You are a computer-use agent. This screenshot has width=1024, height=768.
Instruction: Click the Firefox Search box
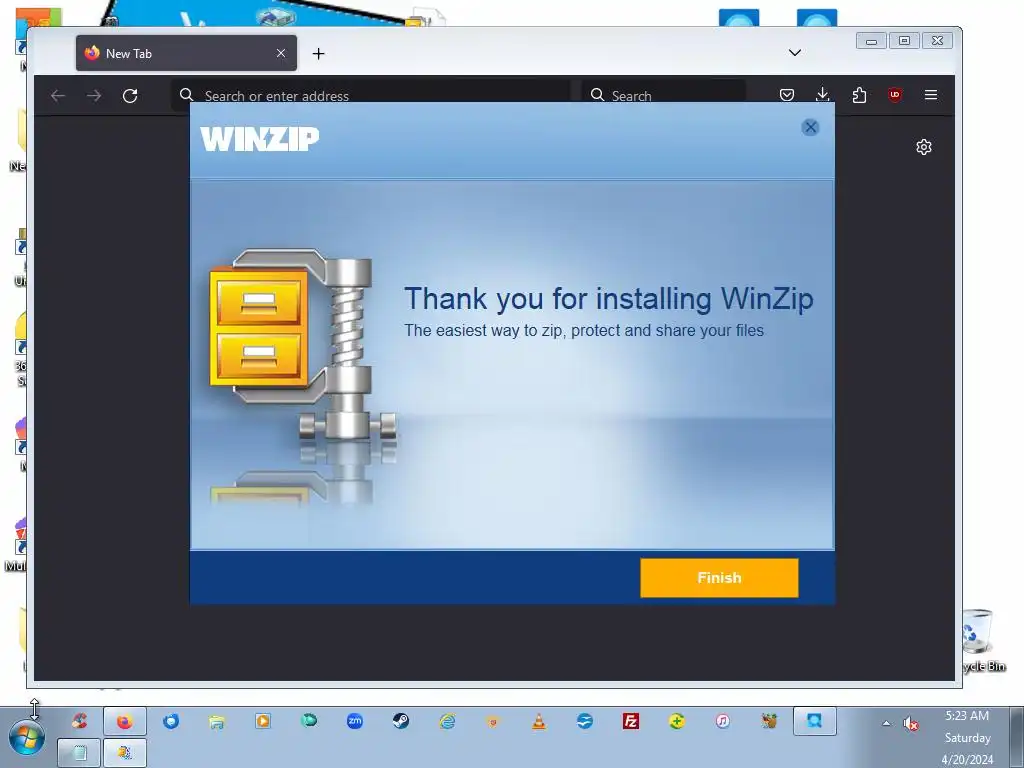pos(664,96)
